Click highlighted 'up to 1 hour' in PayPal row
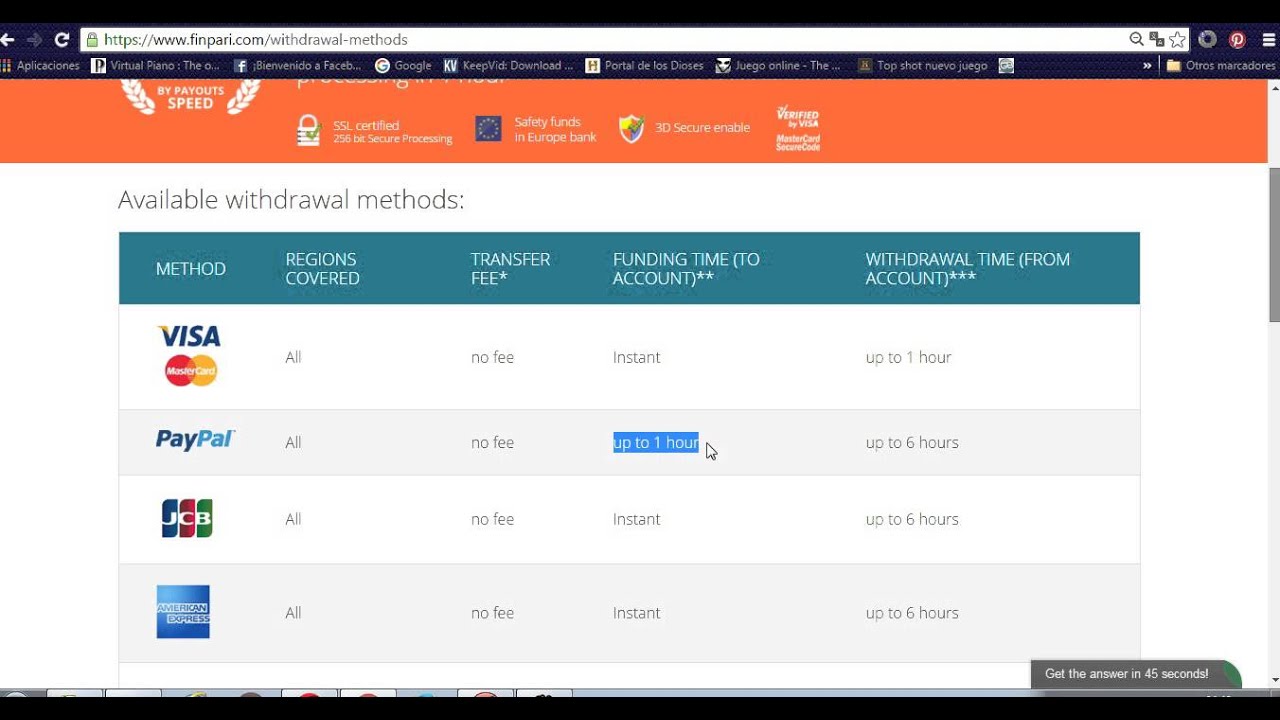 pyautogui.click(x=656, y=442)
